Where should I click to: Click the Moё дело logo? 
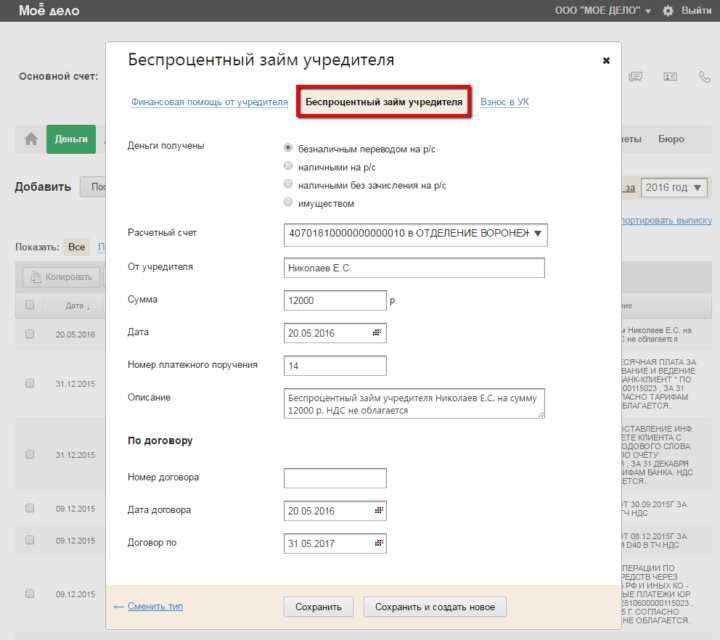(x=49, y=10)
